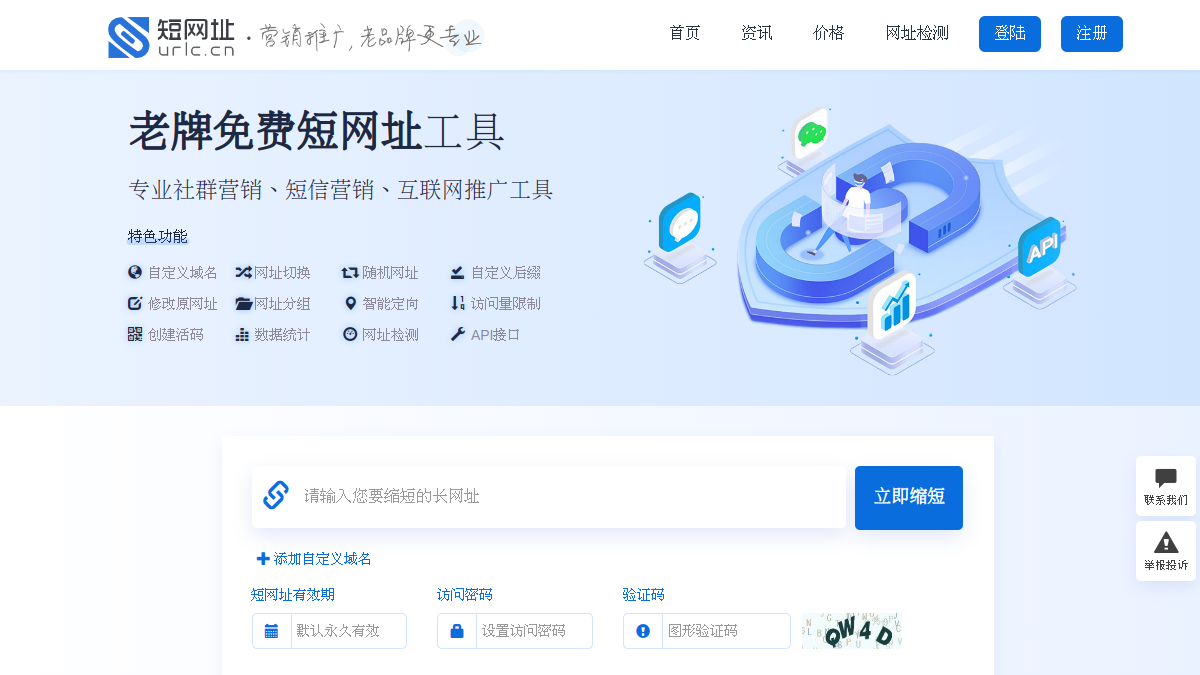This screenshot has width=1200, height=675.
Task: Click the 注册 button
Action: pyautogui.click(x=1092, y=34)
